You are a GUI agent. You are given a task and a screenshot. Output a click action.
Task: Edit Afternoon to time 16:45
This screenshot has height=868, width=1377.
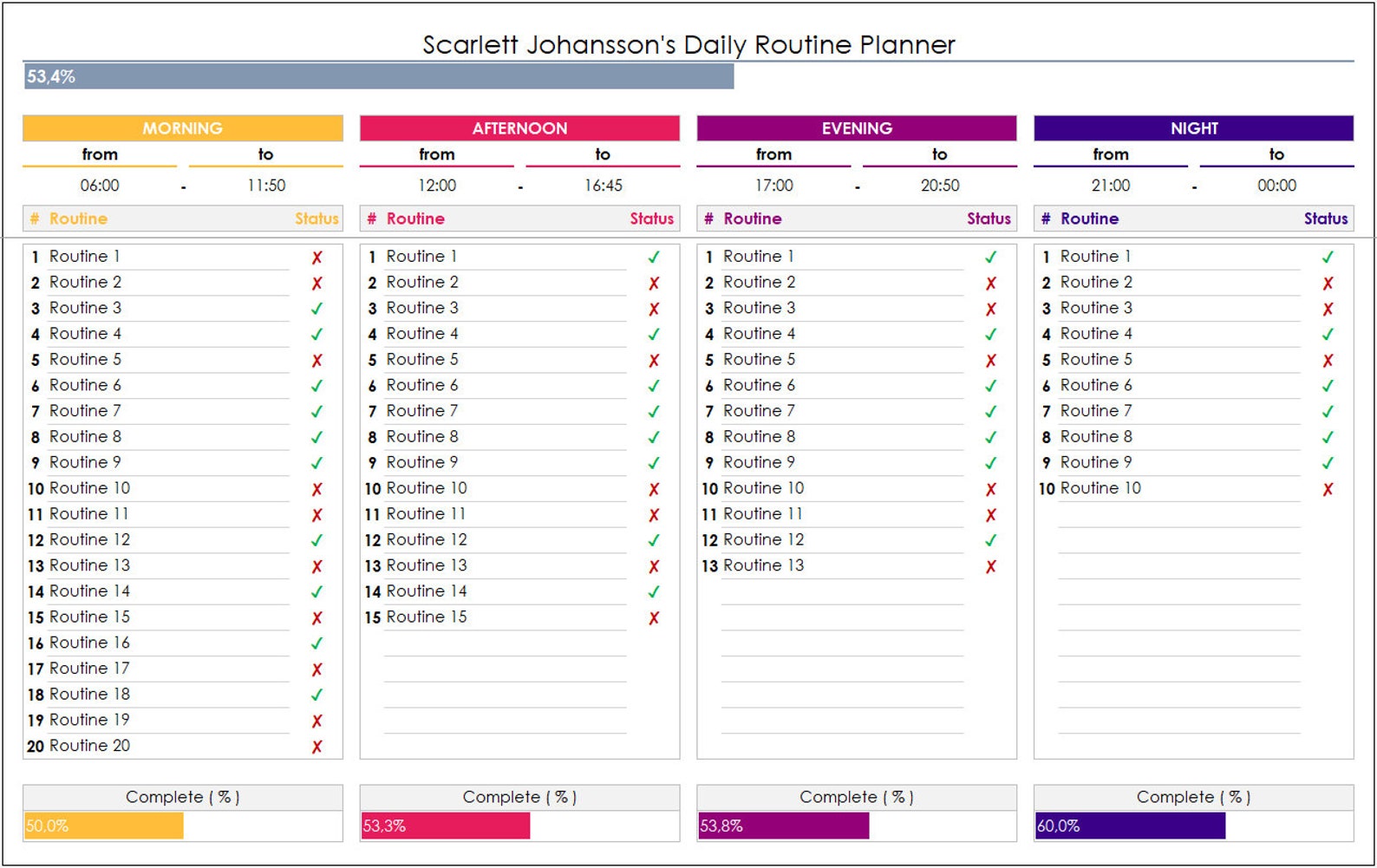pos(604,186)
